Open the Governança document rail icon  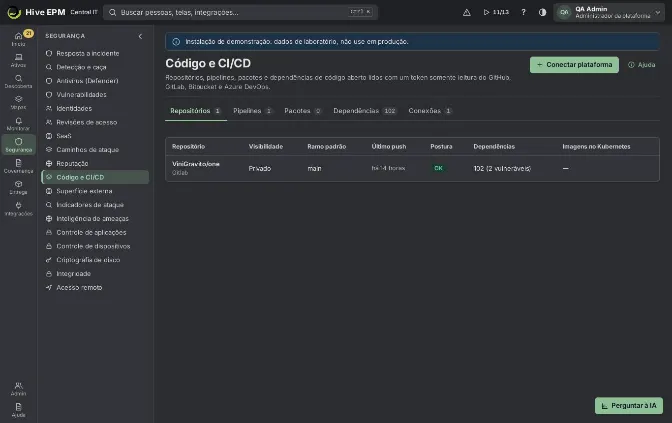click(x=18, y=166)
